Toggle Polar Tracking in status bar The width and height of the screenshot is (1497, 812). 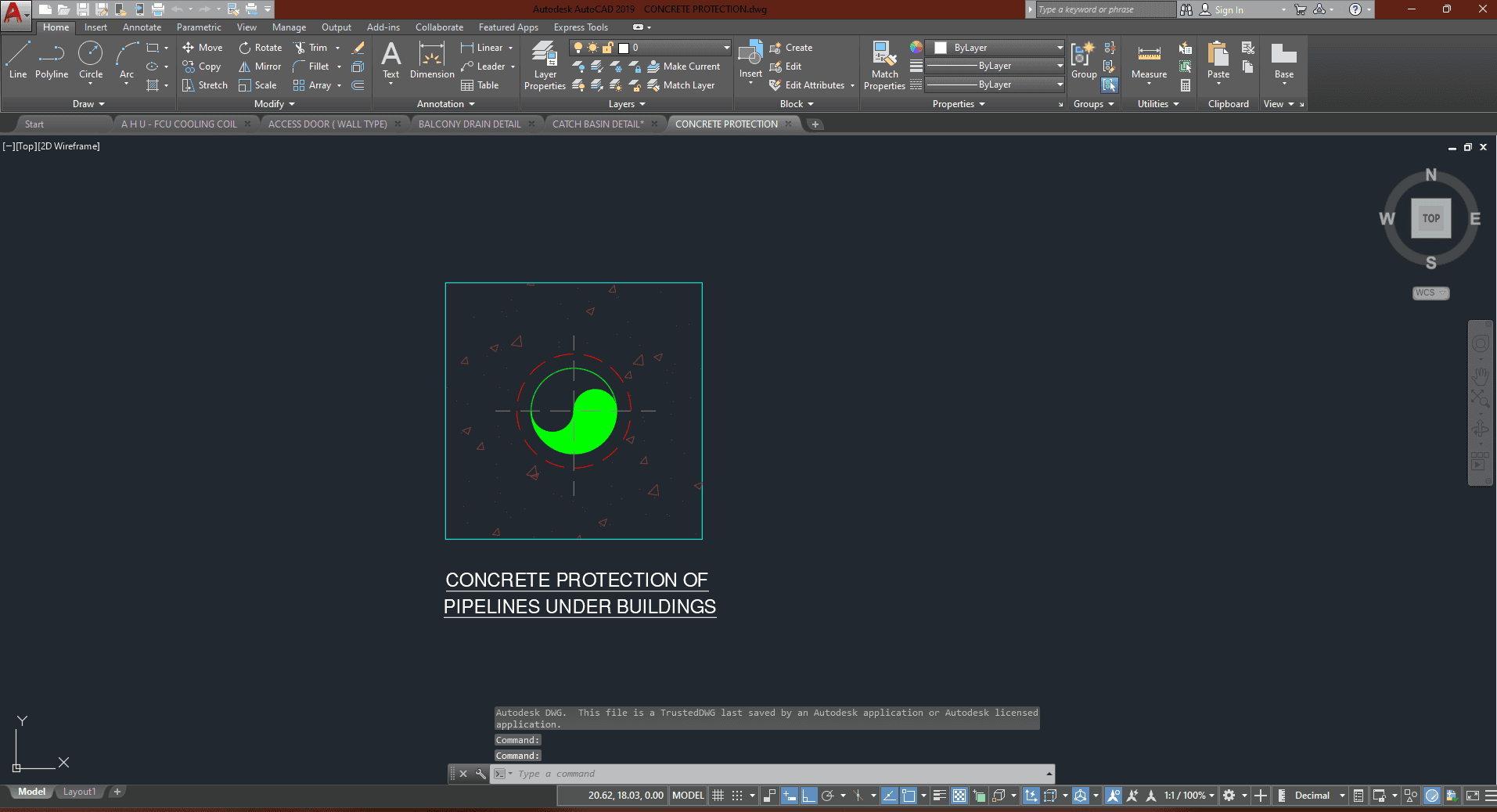point(827,796)
